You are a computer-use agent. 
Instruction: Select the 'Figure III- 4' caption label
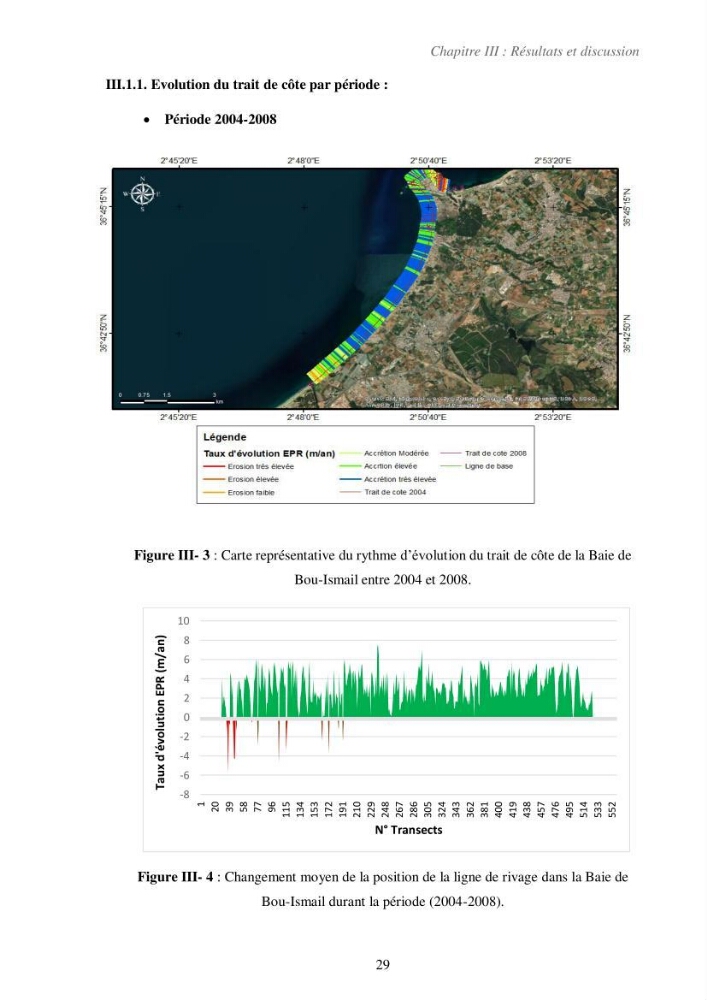point(175,877)
